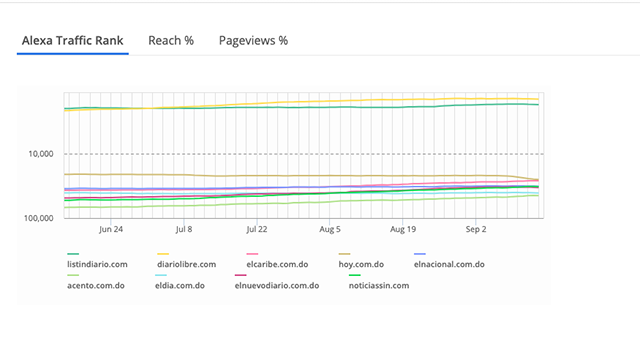This screenshot has height=363, width=640.
Task: Select the elcaribe.com.do legend label
Action: pyautogui.click(x=277, y=264)
